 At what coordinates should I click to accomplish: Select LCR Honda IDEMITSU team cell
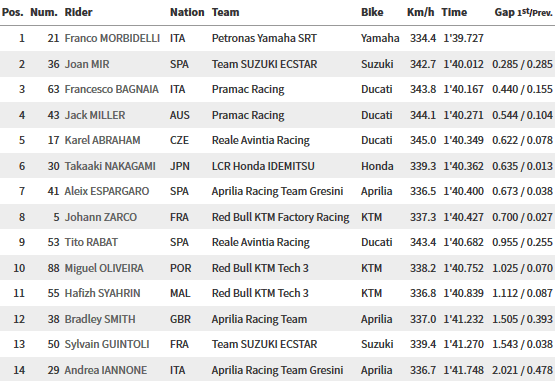pyautogui.click(x=263, y=166)
